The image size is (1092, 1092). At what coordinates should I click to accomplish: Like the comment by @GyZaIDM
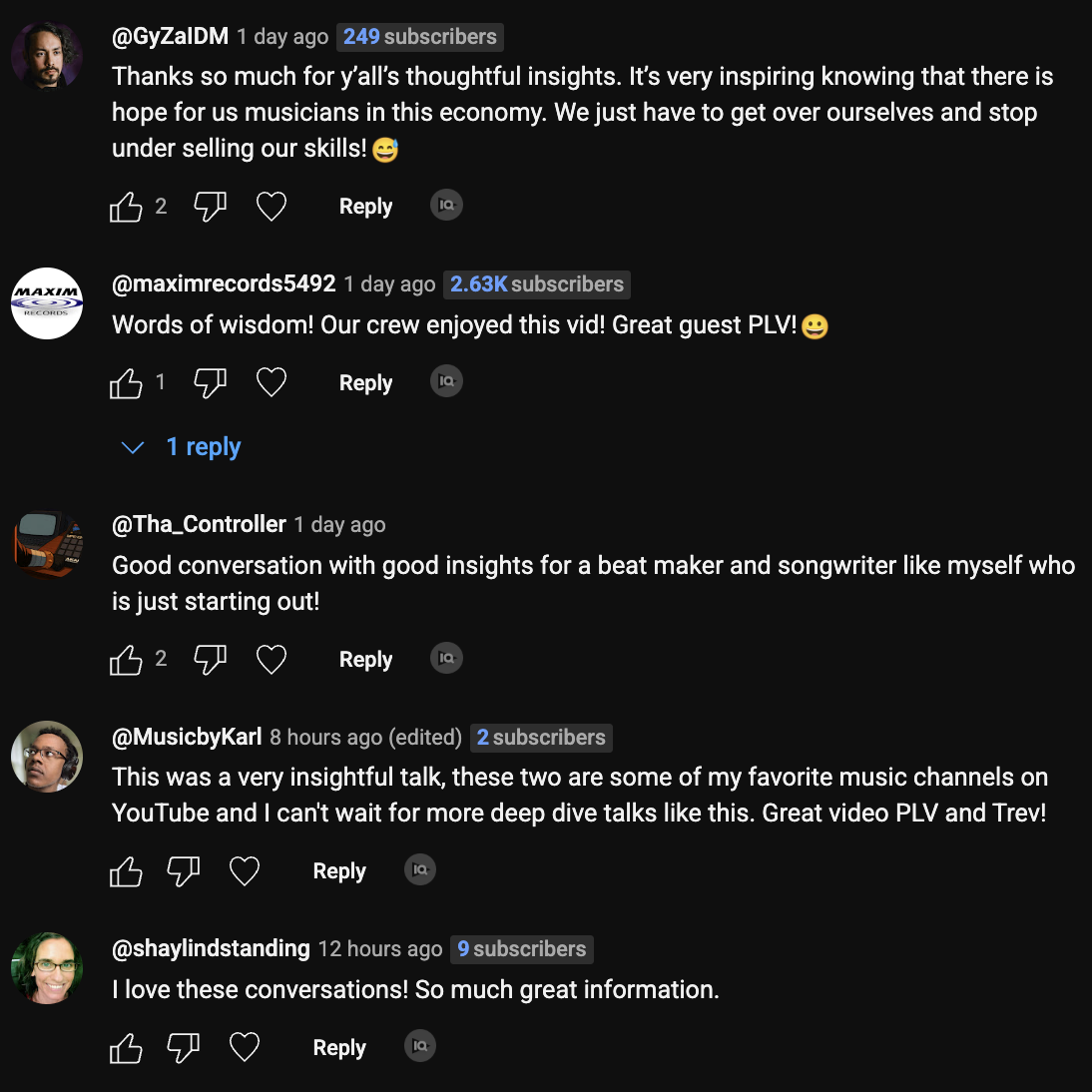126,208
